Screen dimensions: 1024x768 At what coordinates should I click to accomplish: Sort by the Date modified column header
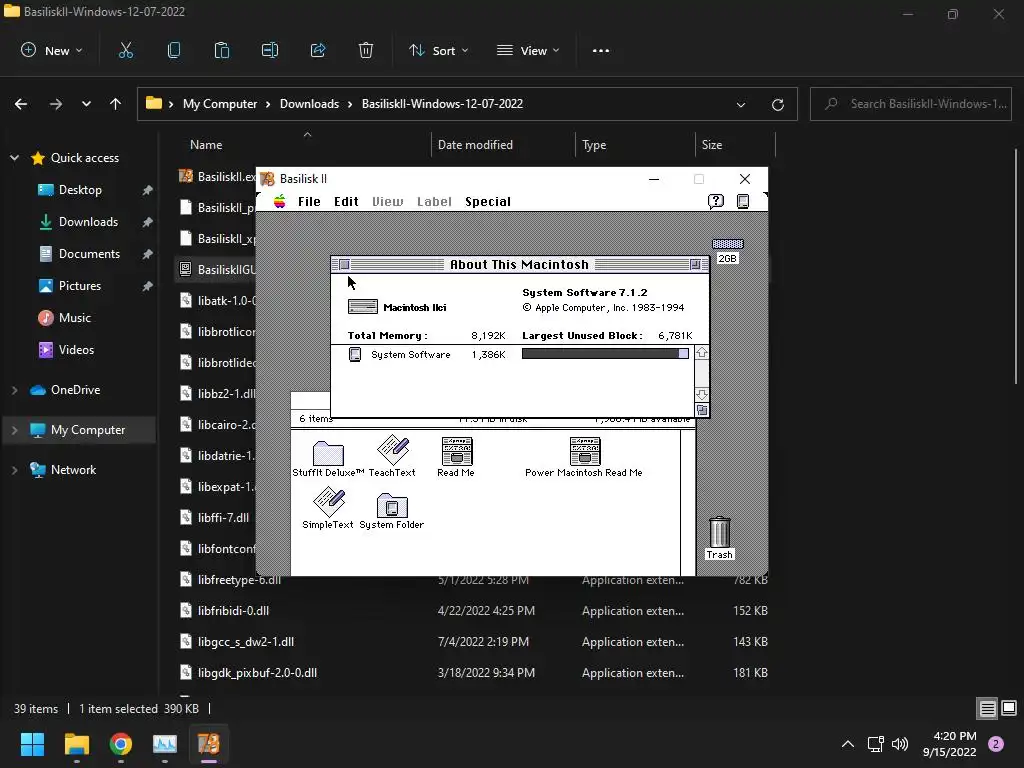click(x=475, y=145)
